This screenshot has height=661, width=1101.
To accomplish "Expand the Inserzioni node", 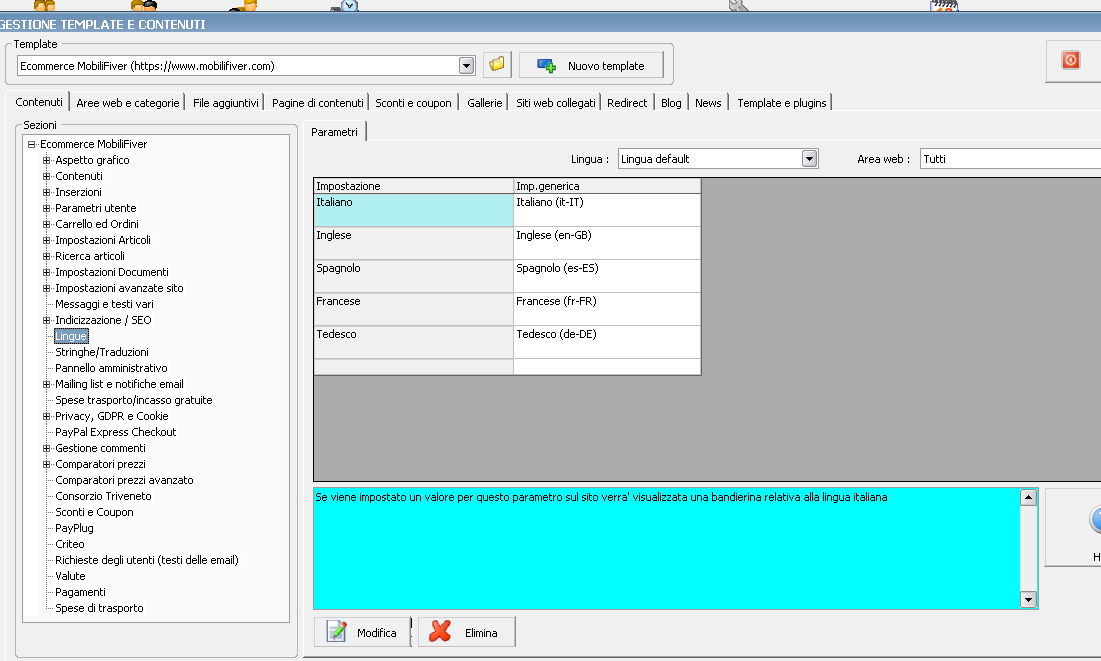I will [46, 192].
